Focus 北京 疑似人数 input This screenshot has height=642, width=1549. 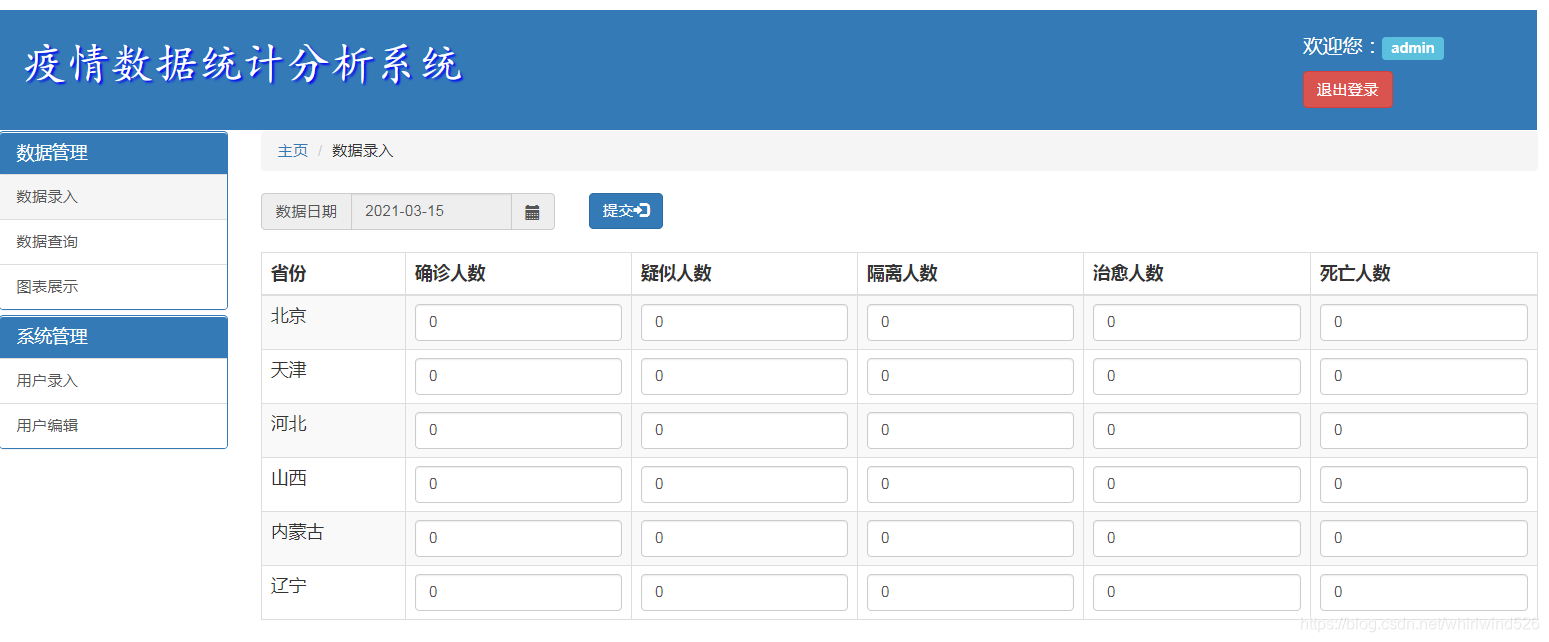point(744,323)
